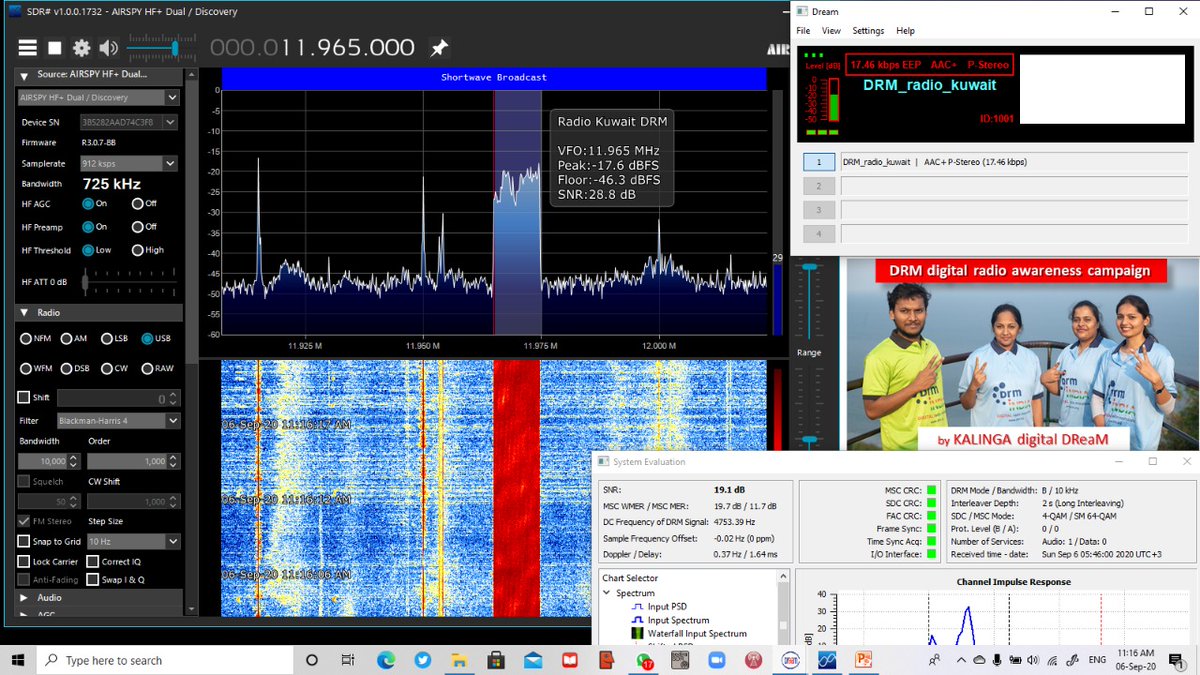The width and height of the screenshot is (1200, 675).
Task: Select DSB demodulation mode
Action: pos(66,368)
